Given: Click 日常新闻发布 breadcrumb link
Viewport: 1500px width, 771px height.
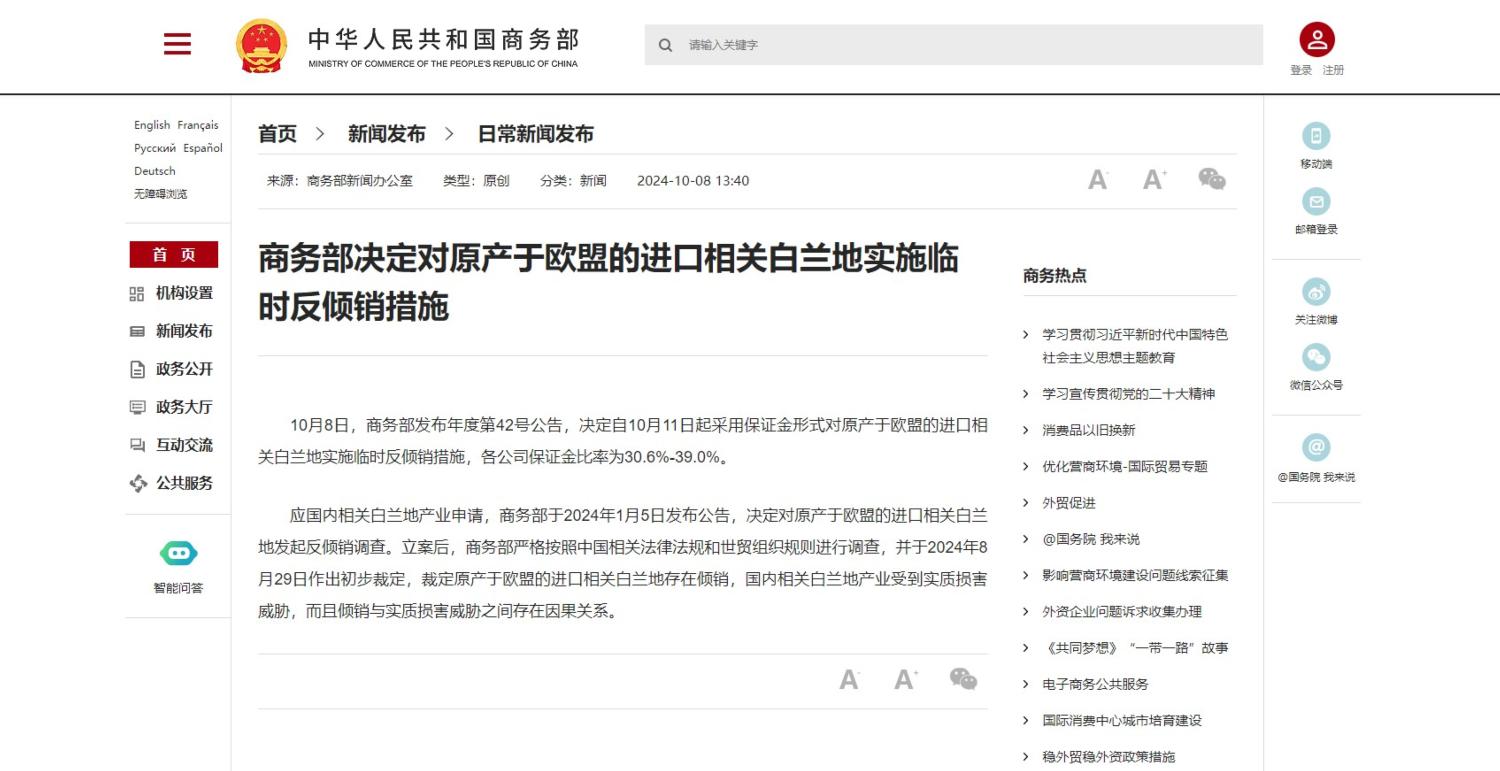Looking at the screenshot, I should (535, 134).
